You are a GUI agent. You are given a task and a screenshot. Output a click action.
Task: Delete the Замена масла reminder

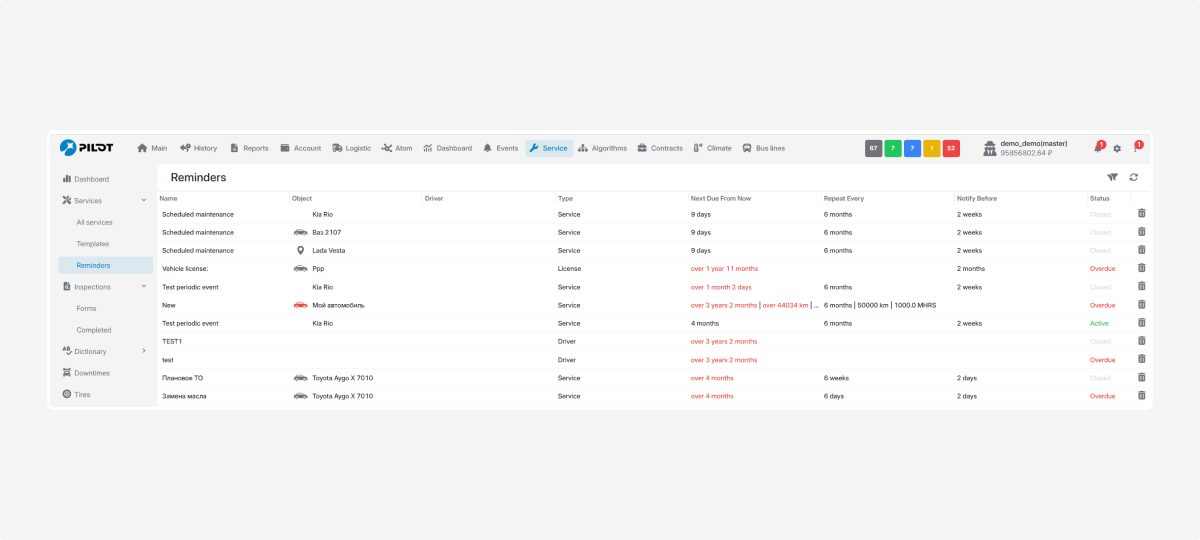click(x=1142, y=396)
